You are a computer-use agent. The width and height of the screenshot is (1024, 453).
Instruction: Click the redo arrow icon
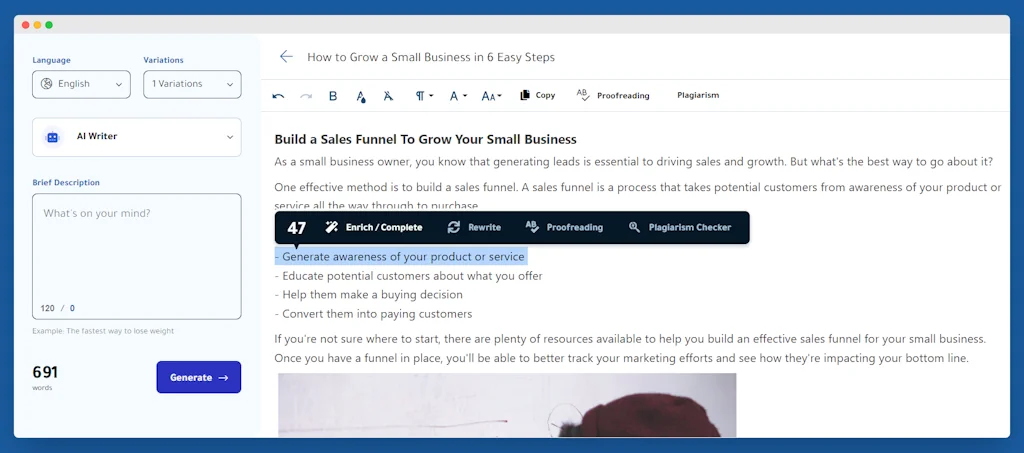[306, 96]
